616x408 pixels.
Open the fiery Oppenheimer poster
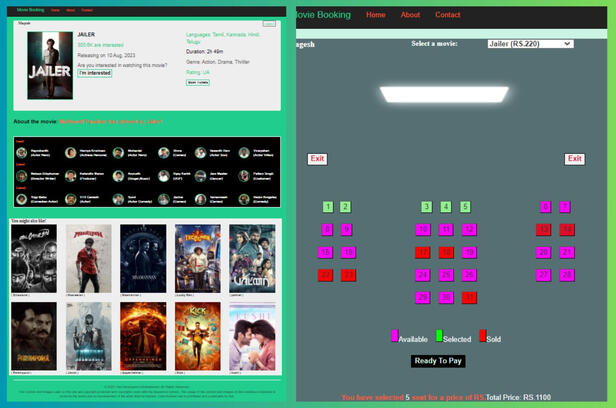pyautogui.click(x=143, y=336)
